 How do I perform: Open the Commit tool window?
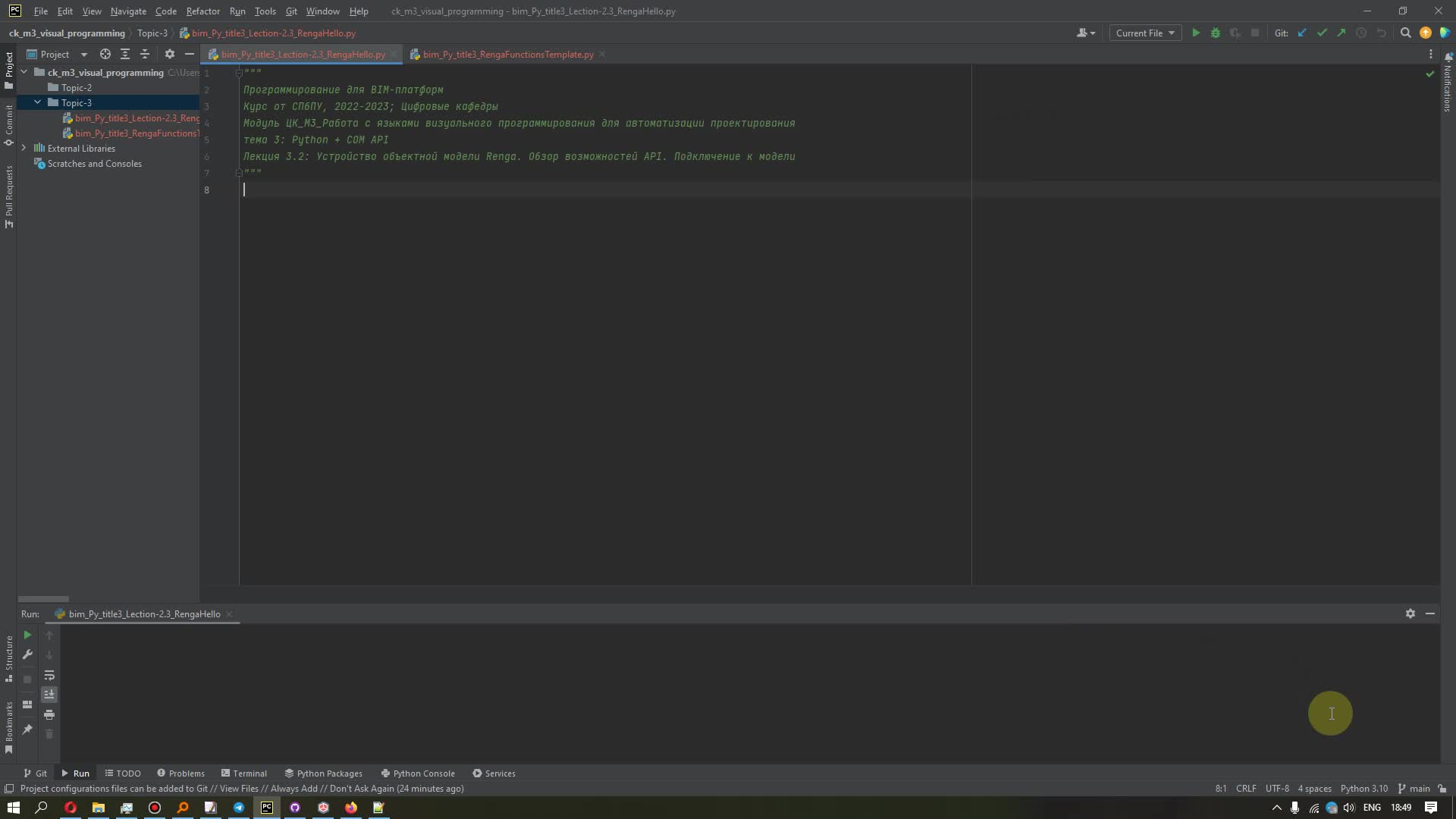click(x=8, y=124)
